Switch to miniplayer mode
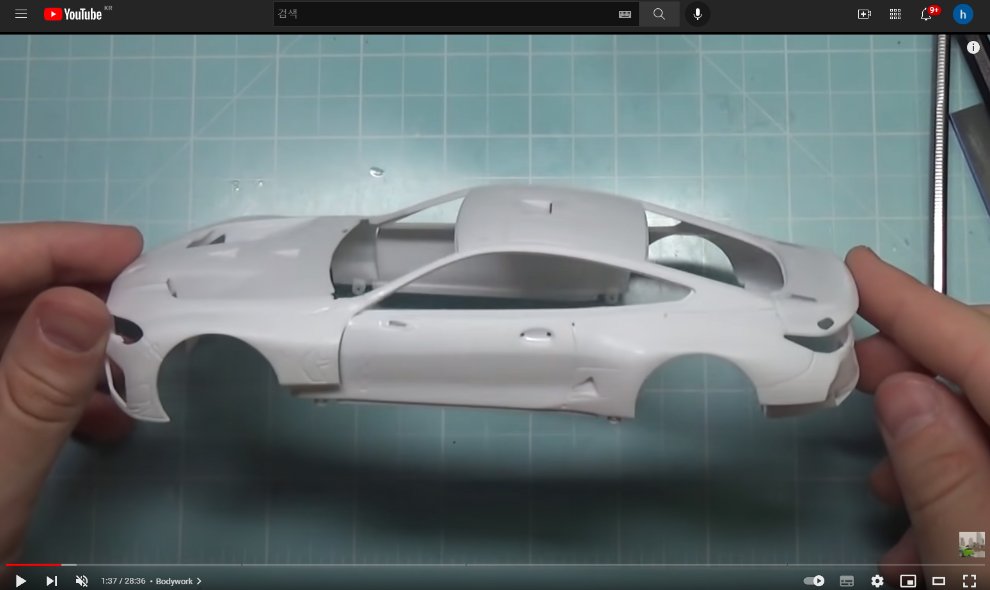The height and width of the screenshot is (590, 990). click(908, 581)
